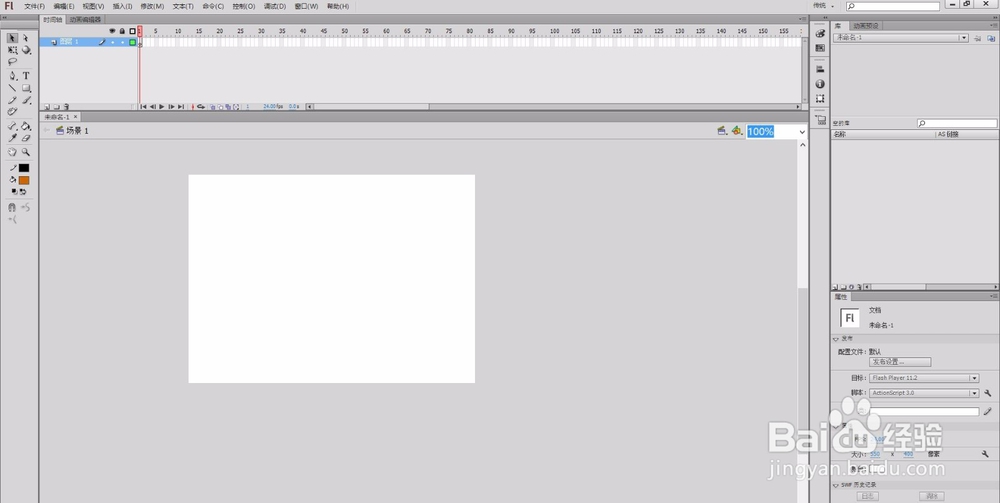Select the Lasso tool
1000x503 pixels.
tap(12, 62)
